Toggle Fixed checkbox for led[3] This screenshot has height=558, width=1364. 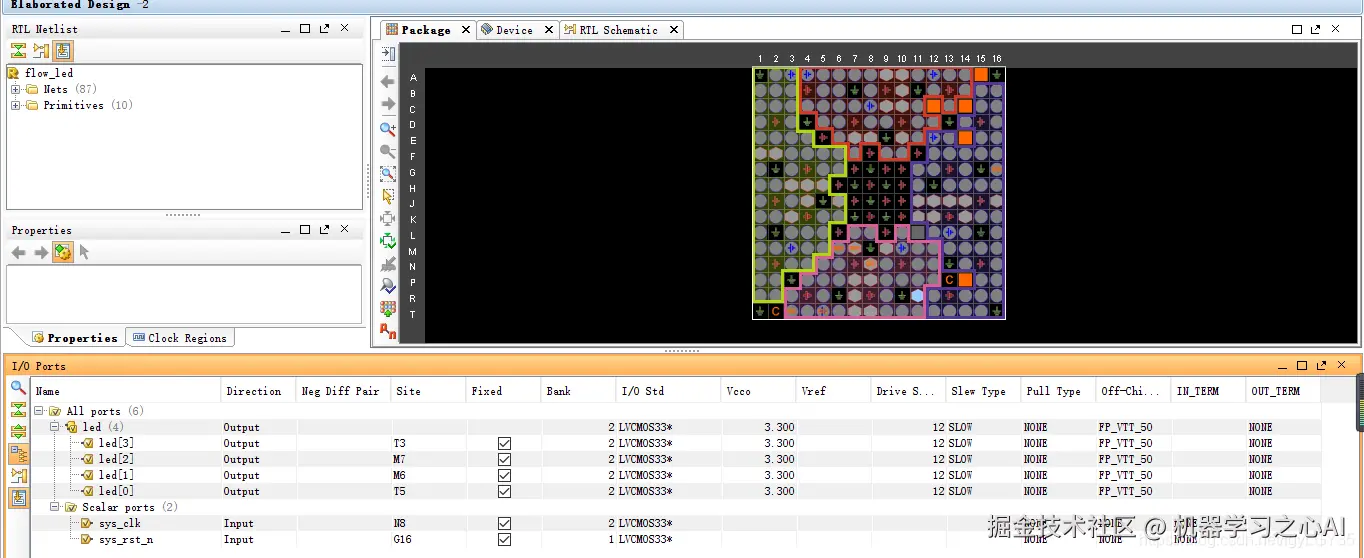[504, 443]
